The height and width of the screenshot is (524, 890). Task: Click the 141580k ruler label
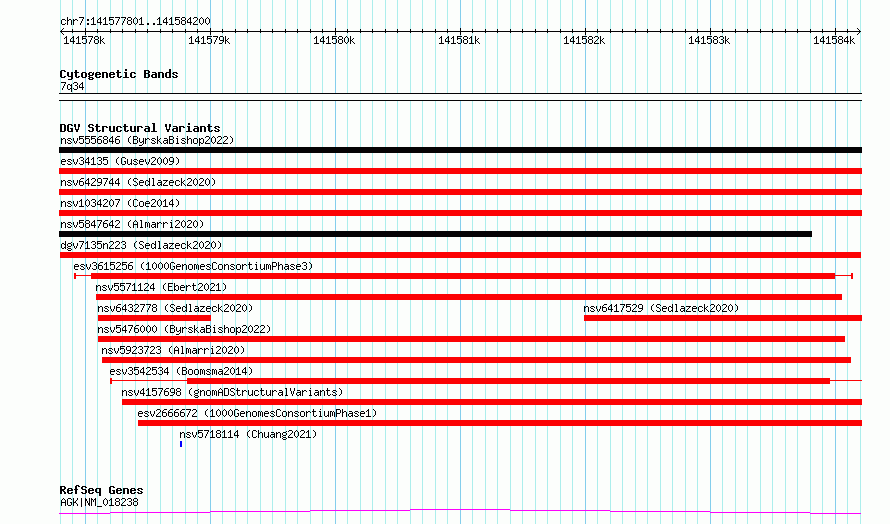[334, 40]
